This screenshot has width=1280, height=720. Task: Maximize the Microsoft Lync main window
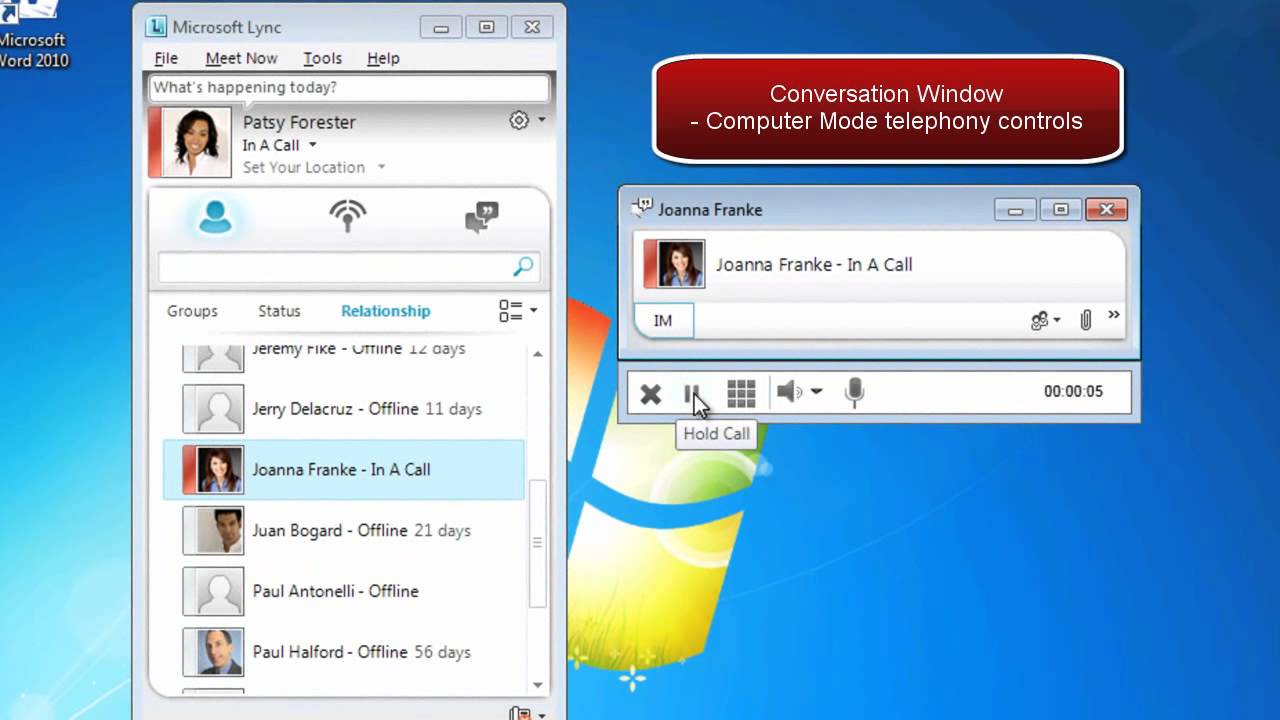point(487,28)
